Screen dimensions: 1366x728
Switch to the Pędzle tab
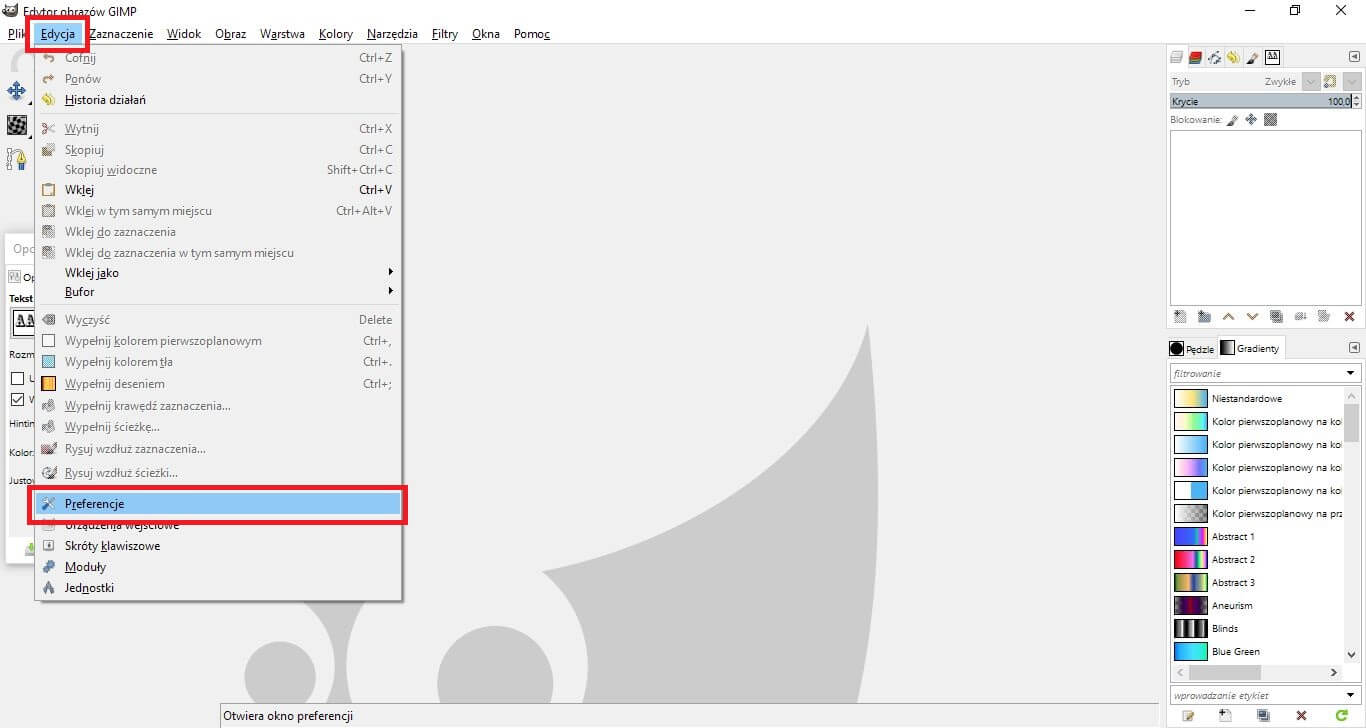pyautogui.click(x=1192, y=349)
